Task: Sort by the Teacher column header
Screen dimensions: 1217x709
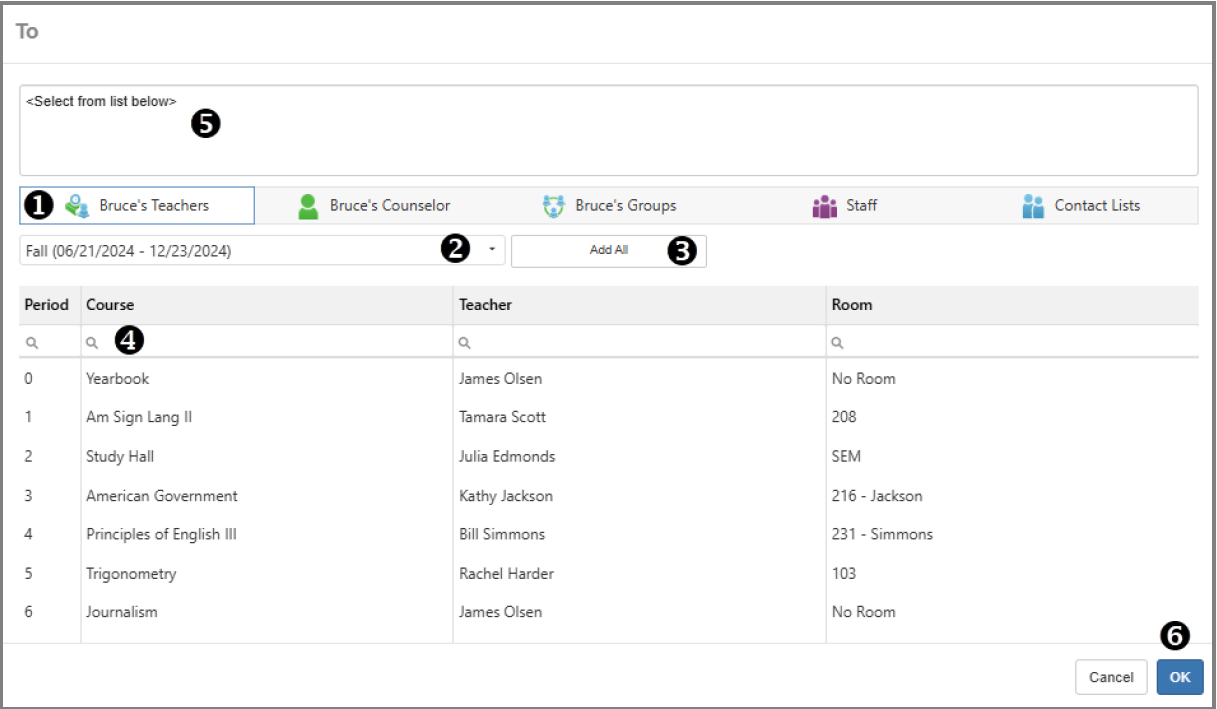Action: point(485,305)
